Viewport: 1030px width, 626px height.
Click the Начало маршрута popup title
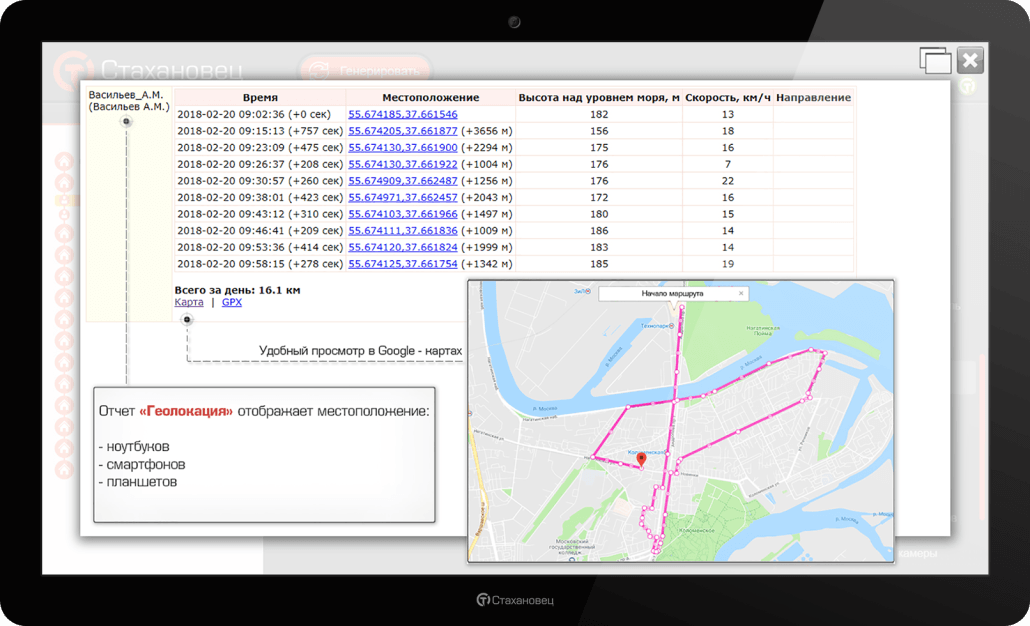pos(672,294)
